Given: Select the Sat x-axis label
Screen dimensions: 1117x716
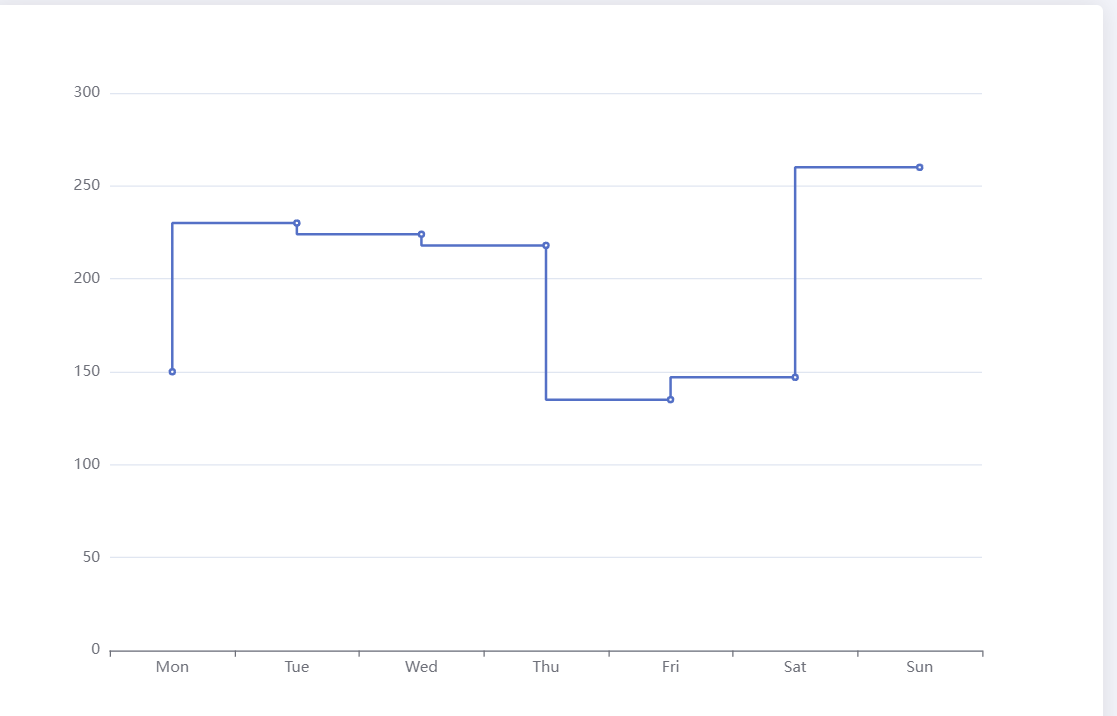Looking at the screenshot, I should click(x=795, y=667).
